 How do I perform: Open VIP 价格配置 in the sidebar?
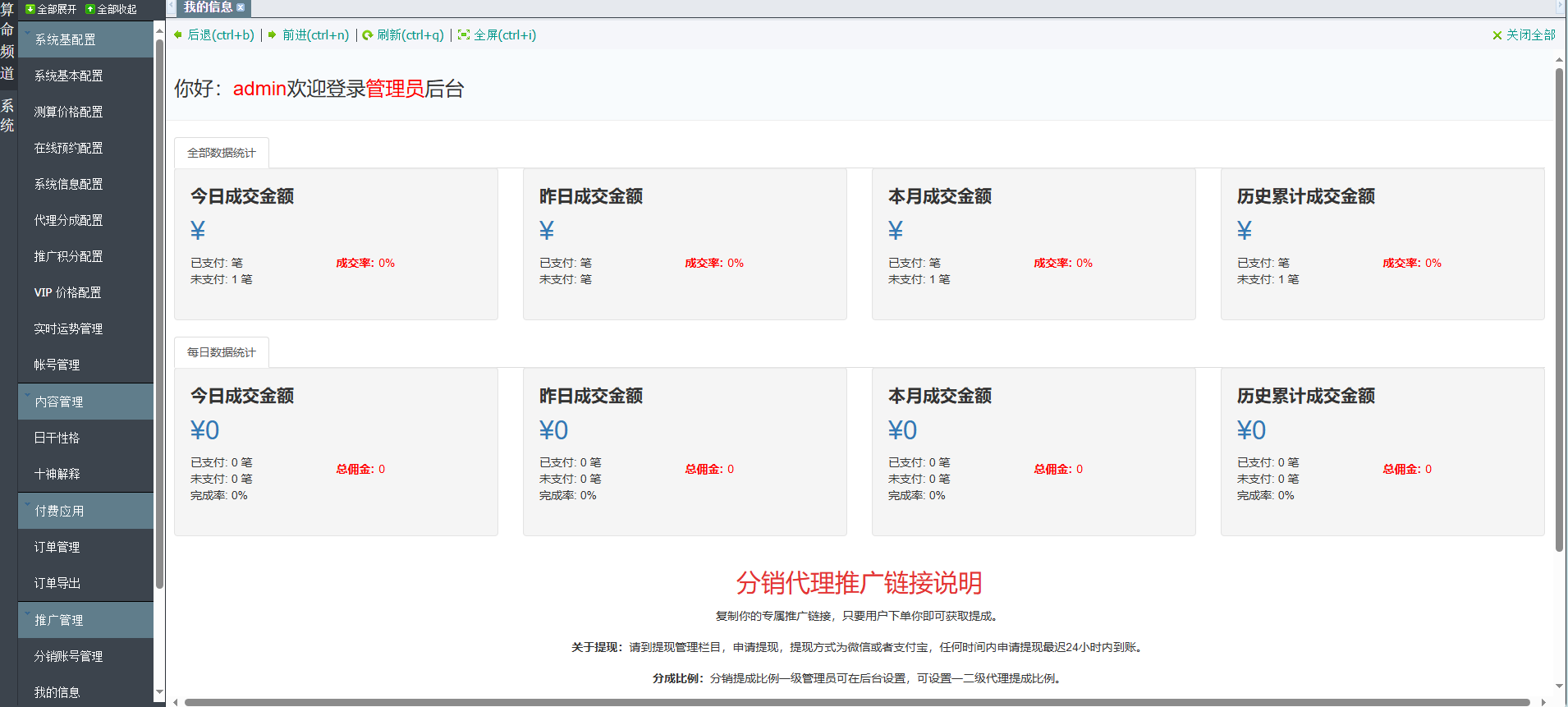point(85,292)
